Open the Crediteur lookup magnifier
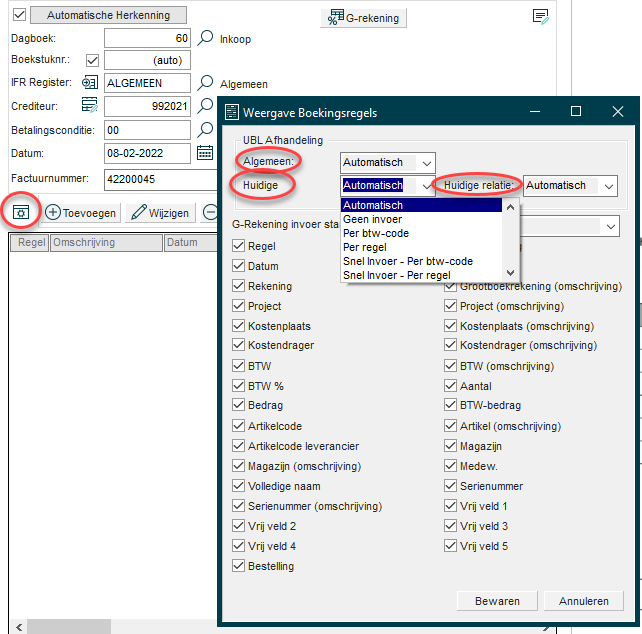 (x=205, y=106)
